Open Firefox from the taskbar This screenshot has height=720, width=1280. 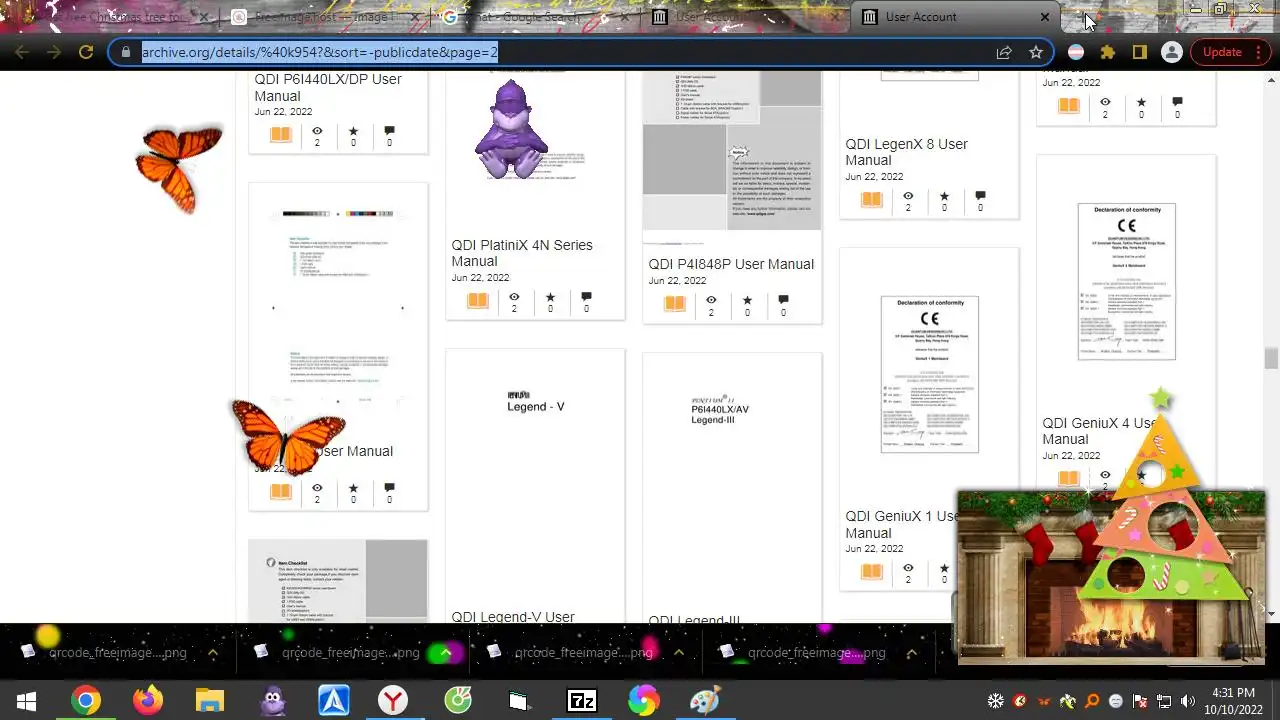pos(148,701)
